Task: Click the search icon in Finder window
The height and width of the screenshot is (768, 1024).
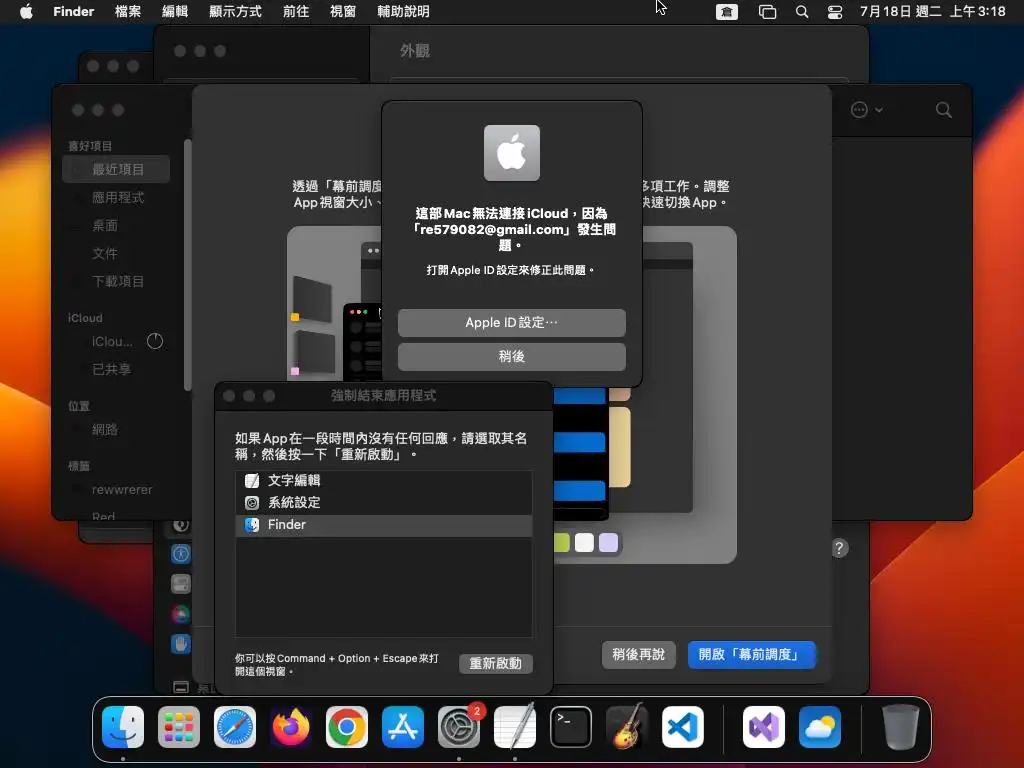Action: [x=943, y=110]
